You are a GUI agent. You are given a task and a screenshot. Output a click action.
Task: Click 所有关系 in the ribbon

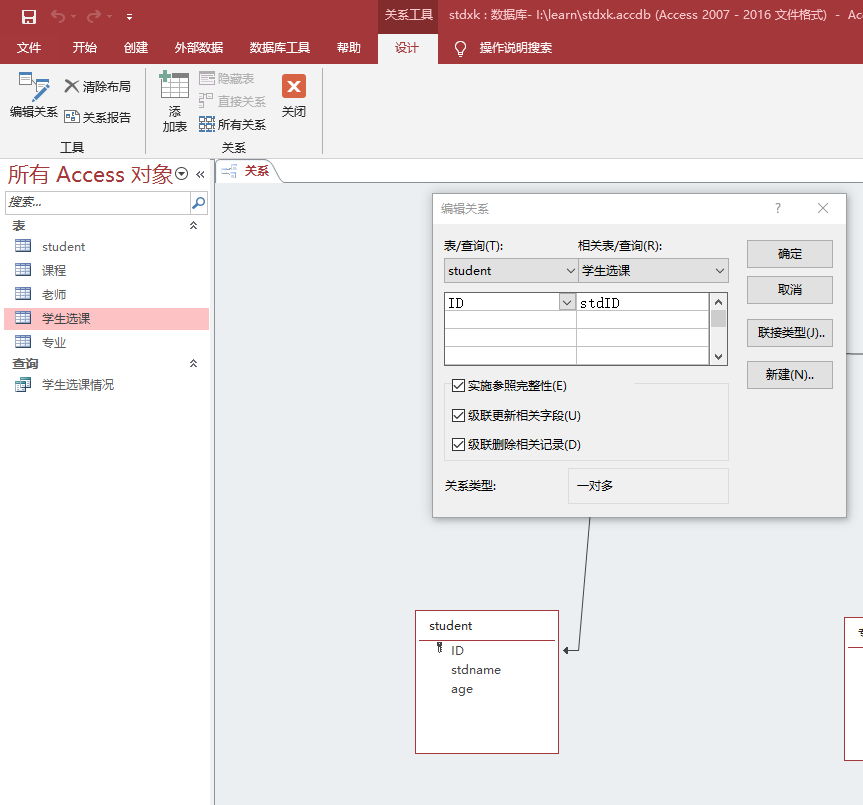232,124
